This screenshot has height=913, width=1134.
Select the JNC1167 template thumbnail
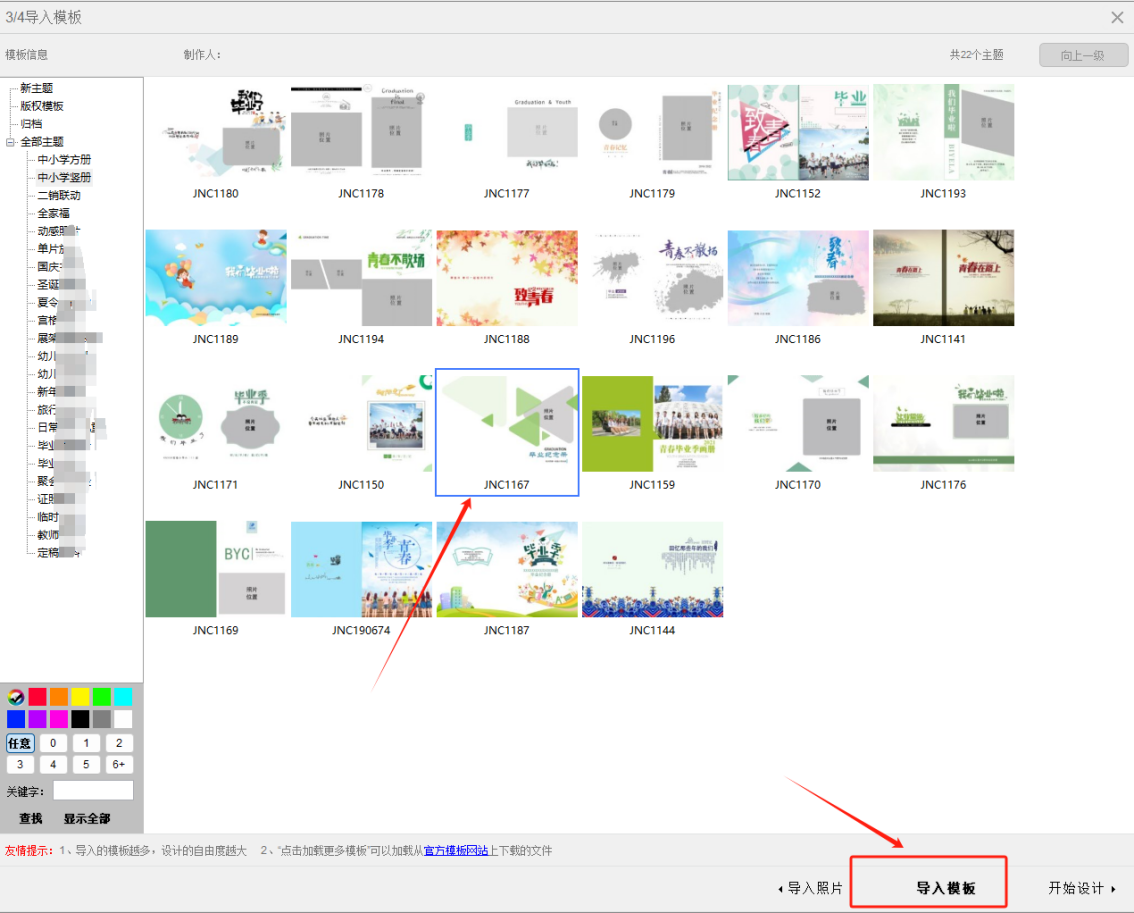[507, 432]
